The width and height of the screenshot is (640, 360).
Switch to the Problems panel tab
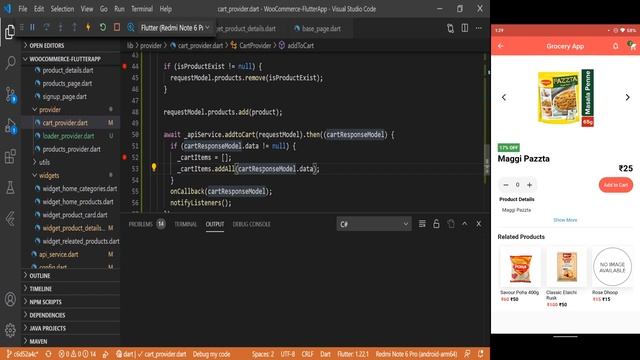click(147, 224)
